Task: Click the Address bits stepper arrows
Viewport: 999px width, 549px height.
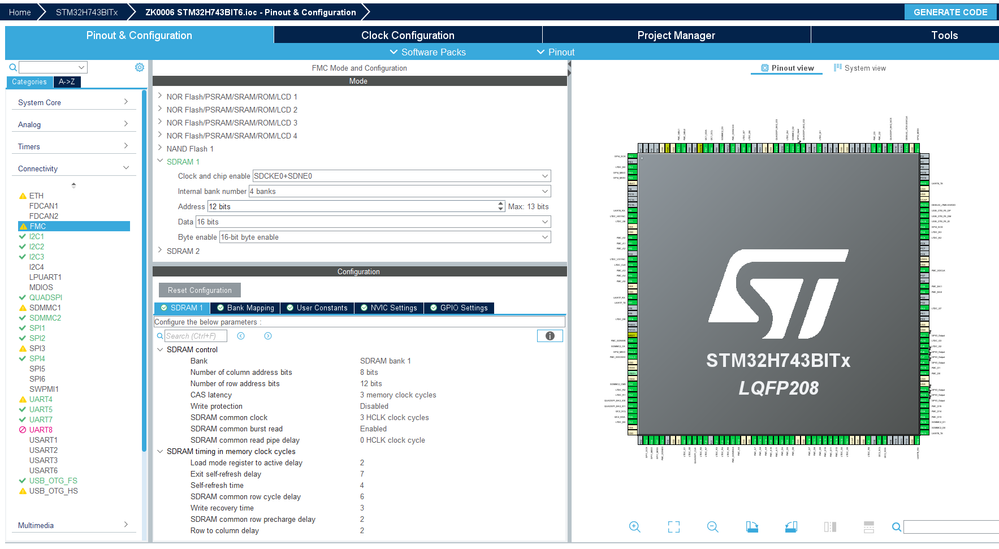Action: (501, 206)
